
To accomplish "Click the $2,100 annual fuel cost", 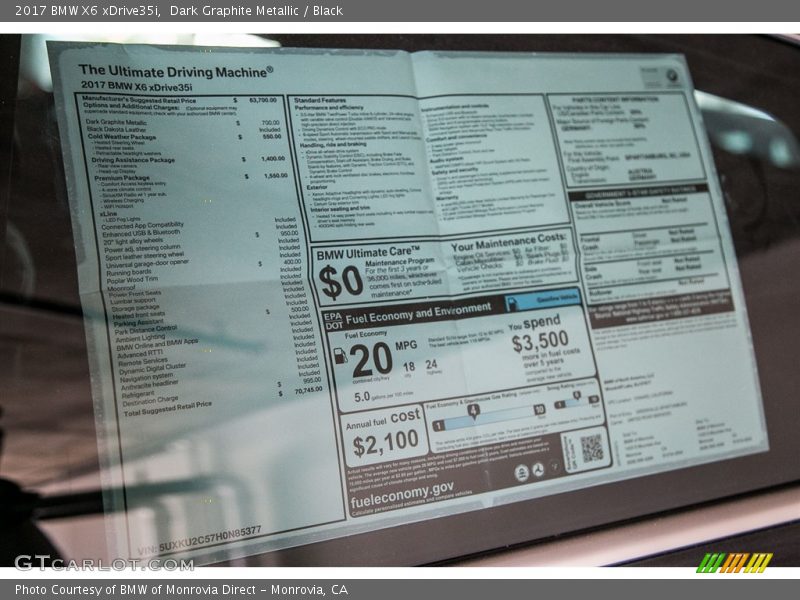I will click(x=386, y=443).
